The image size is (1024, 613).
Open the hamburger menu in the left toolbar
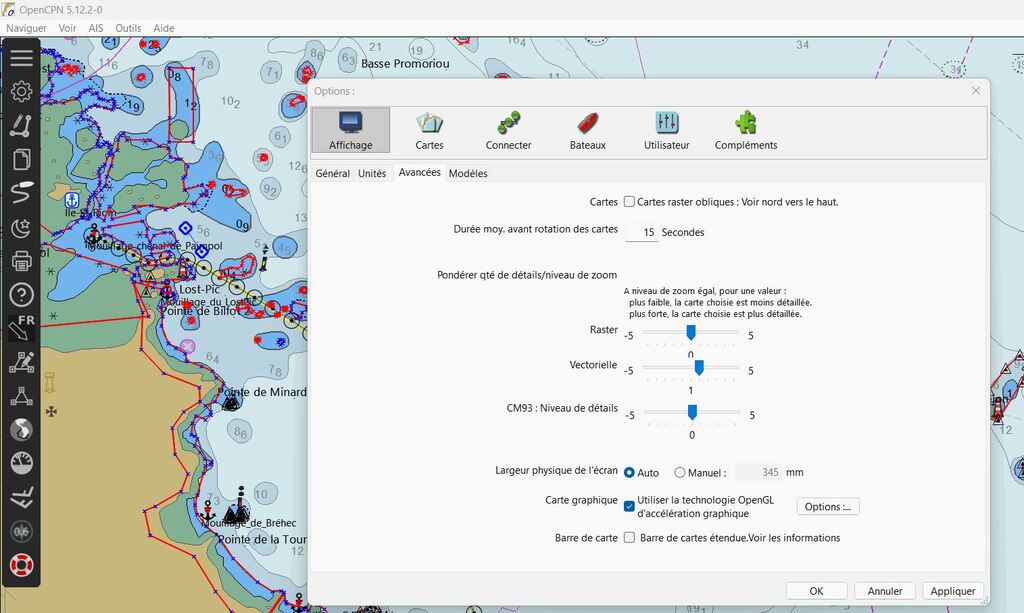21,58
